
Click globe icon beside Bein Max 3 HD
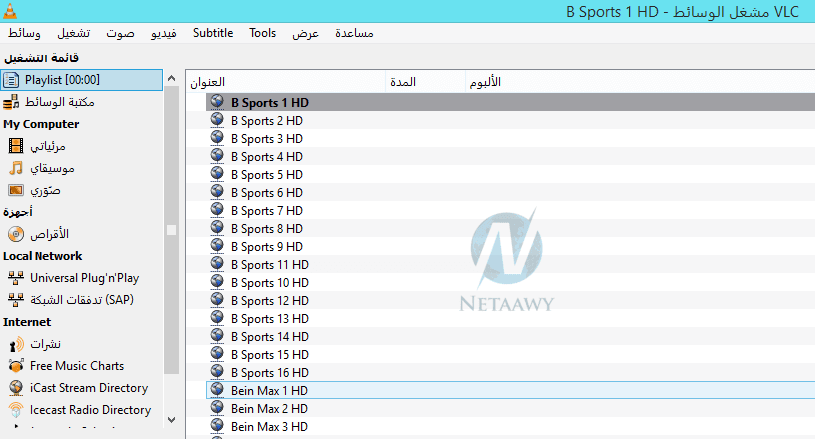click(217, 426)
